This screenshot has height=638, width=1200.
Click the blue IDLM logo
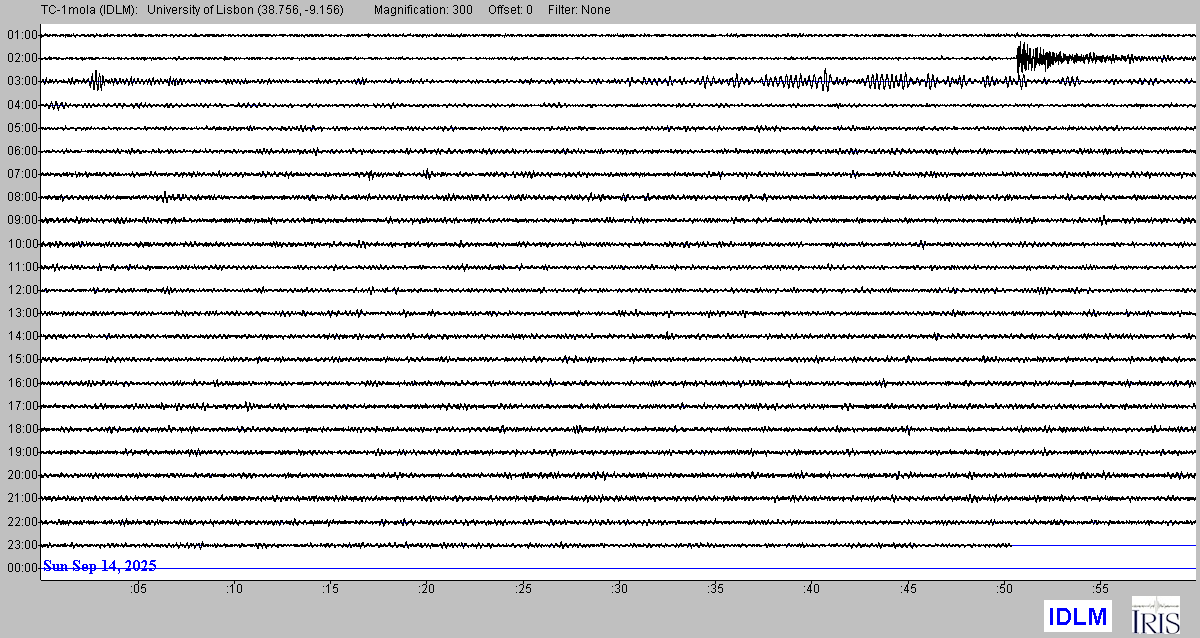coord(1078,616)
